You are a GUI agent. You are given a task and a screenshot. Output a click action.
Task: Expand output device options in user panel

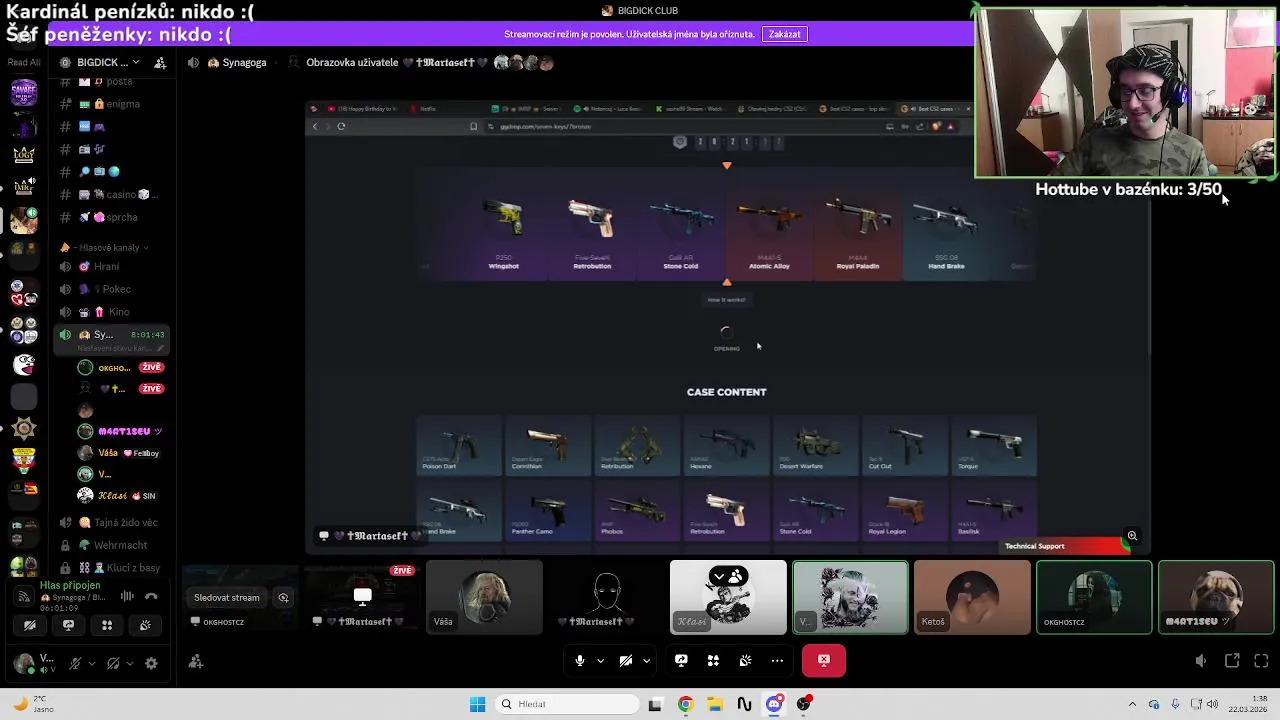tap(129, 663)
